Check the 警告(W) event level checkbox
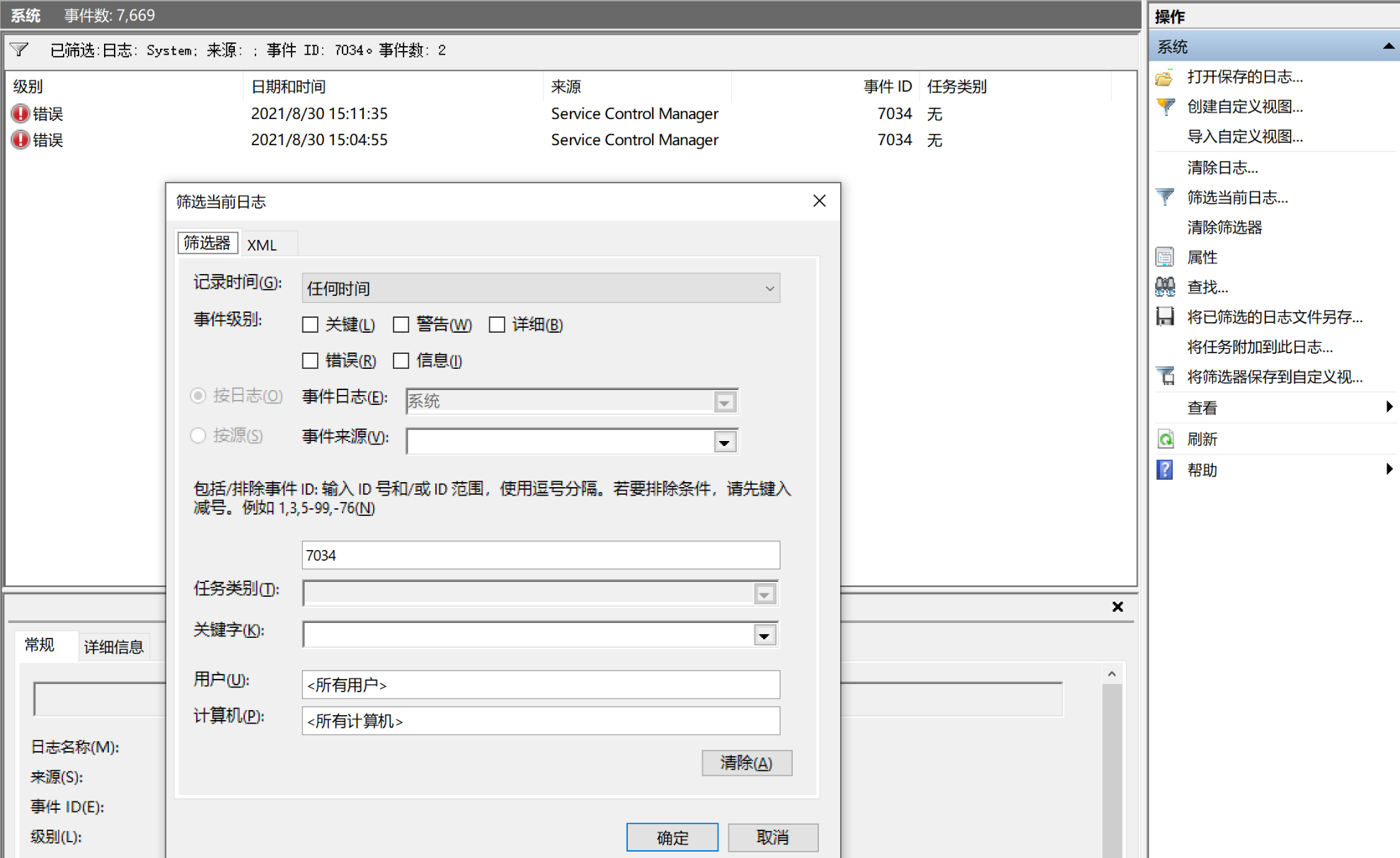 401,325
